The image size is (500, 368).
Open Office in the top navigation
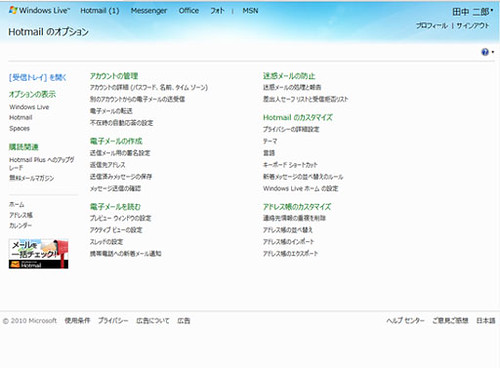[x=189, y=11]
